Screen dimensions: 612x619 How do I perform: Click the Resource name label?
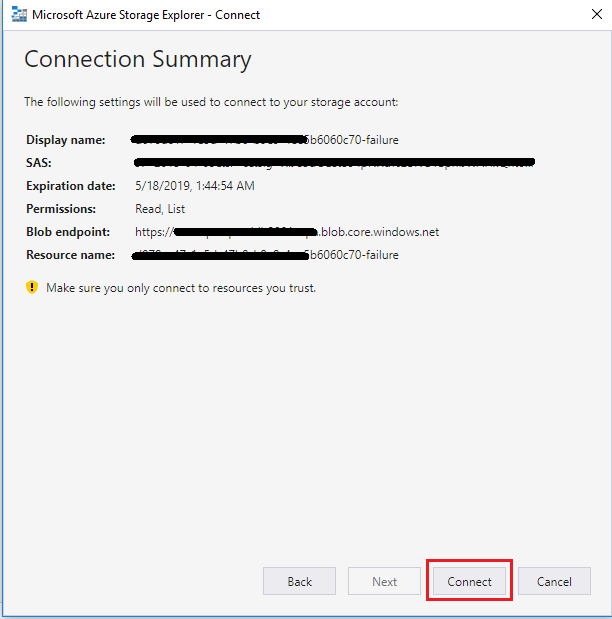[70, 255]
